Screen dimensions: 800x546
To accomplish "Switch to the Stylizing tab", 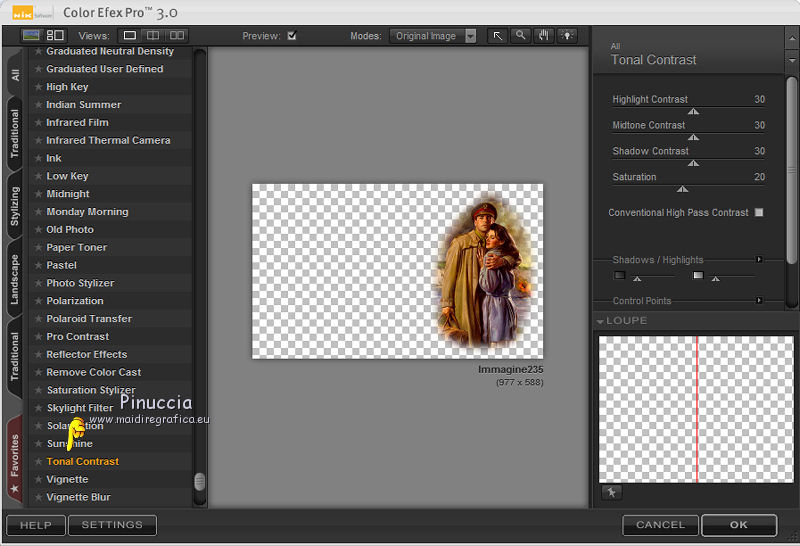I will [x=14, y=205].
